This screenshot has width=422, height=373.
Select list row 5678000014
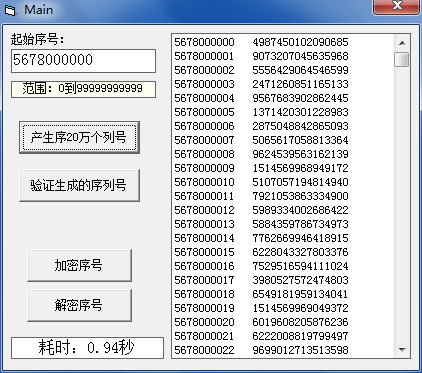tap(282, 238)
